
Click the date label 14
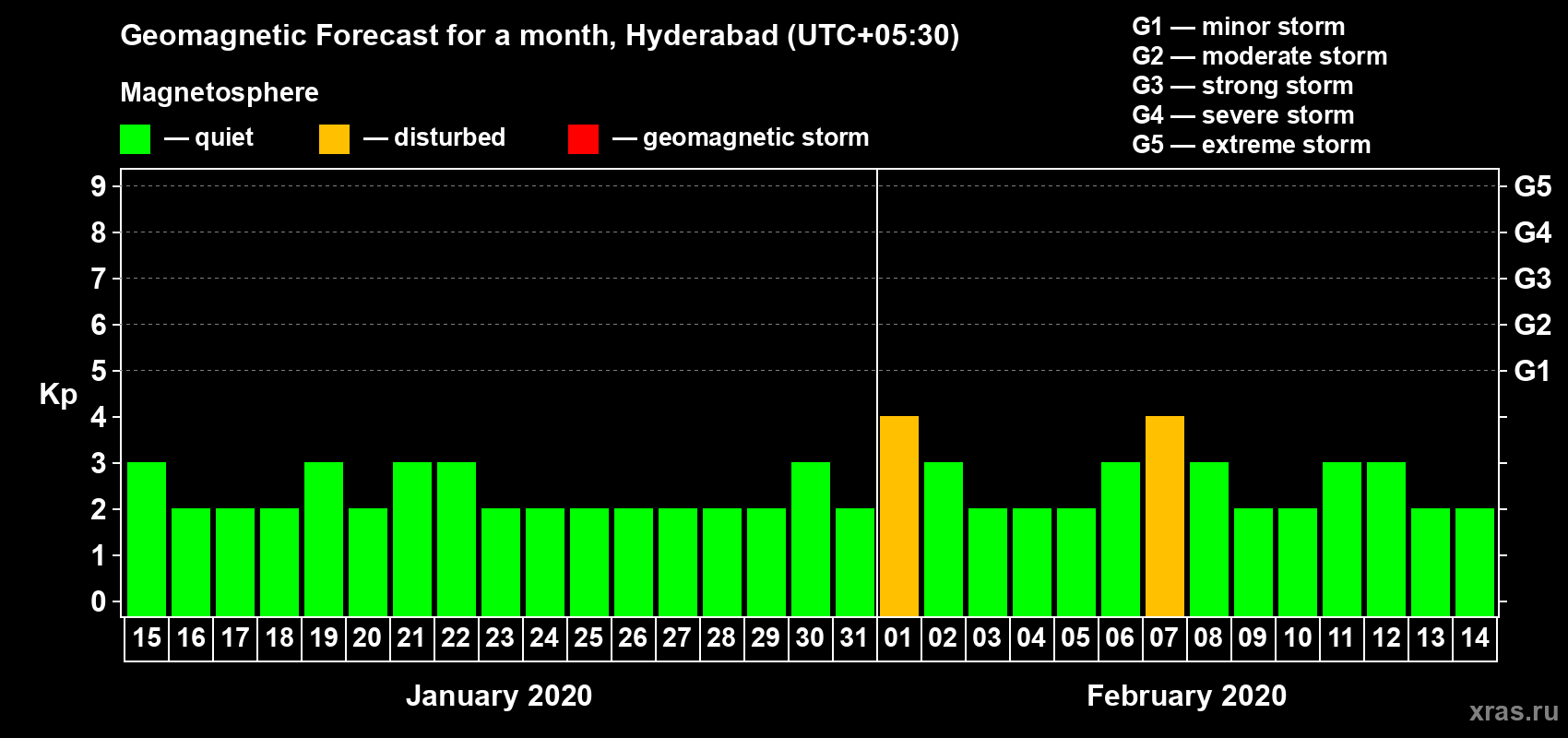point(1475,638)
